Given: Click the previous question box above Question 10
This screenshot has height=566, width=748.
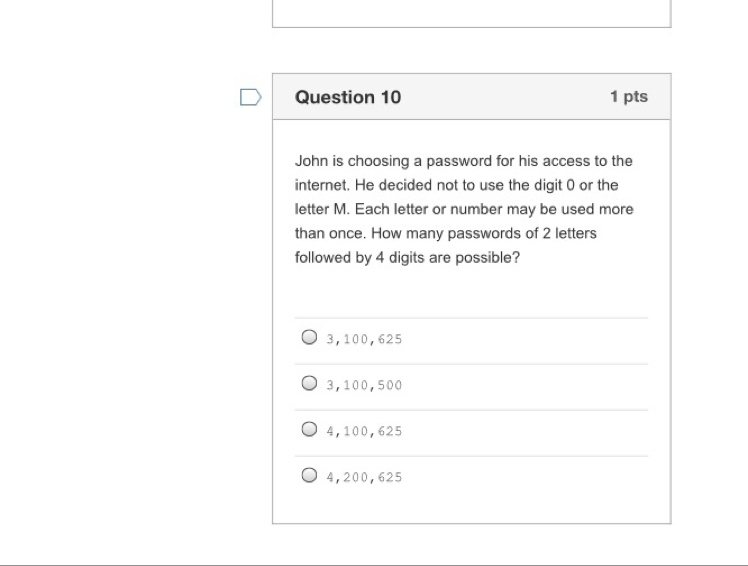Looking at the screenshot, I should [471, 13].
